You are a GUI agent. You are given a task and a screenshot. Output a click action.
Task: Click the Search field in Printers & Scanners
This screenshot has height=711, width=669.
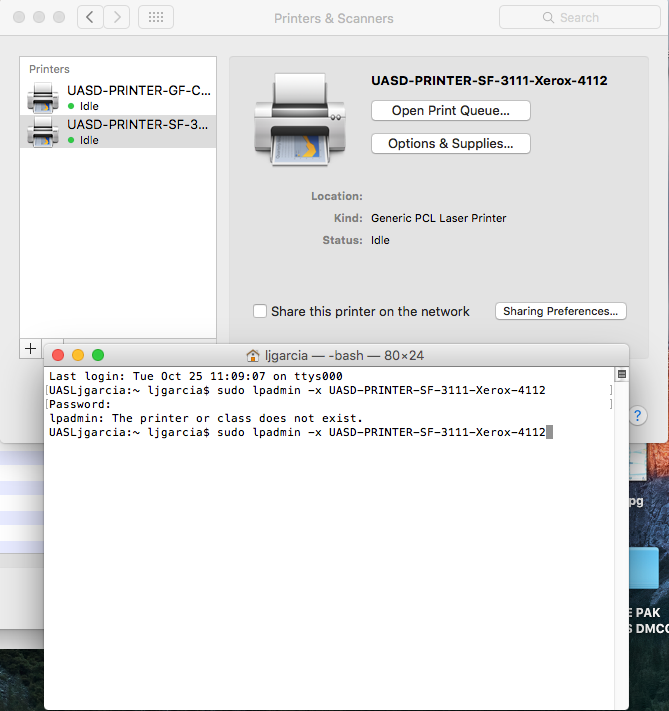click(x=579, y=17)
